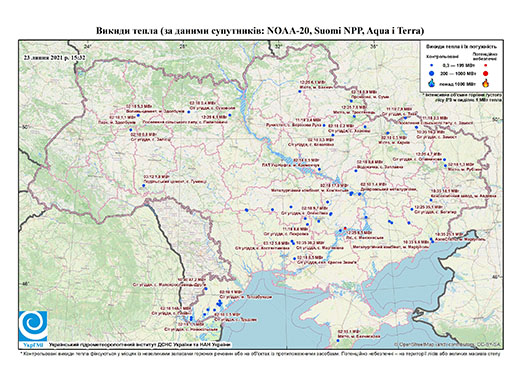Click the institute name caption beside logo

140,345
